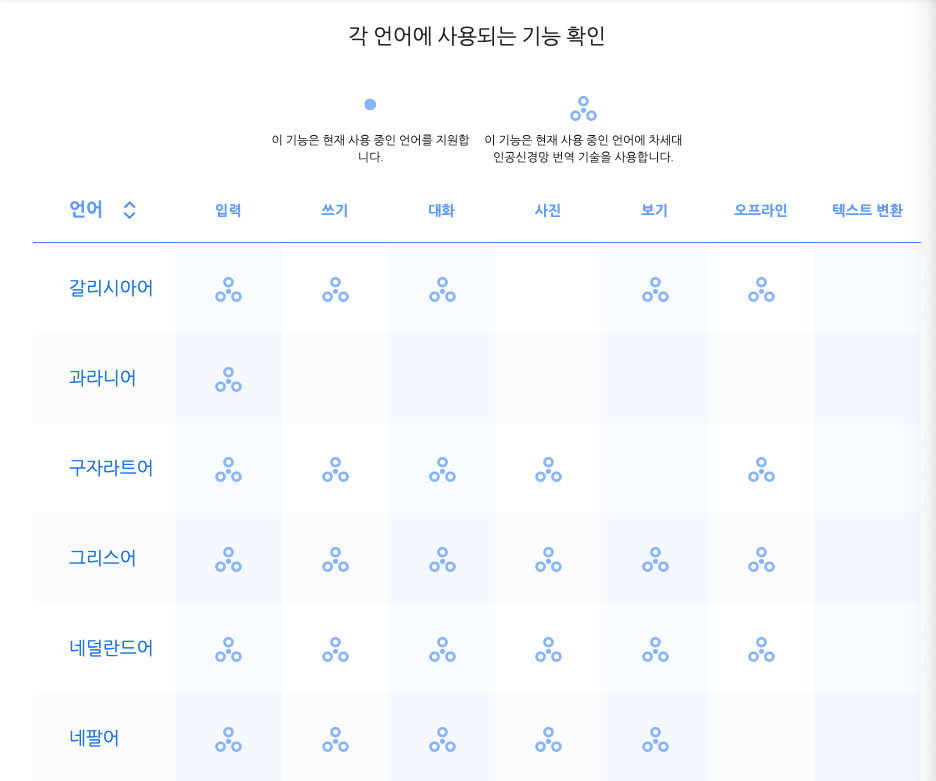Click 구자라트어 대화 neural icon

coord(442,470)
